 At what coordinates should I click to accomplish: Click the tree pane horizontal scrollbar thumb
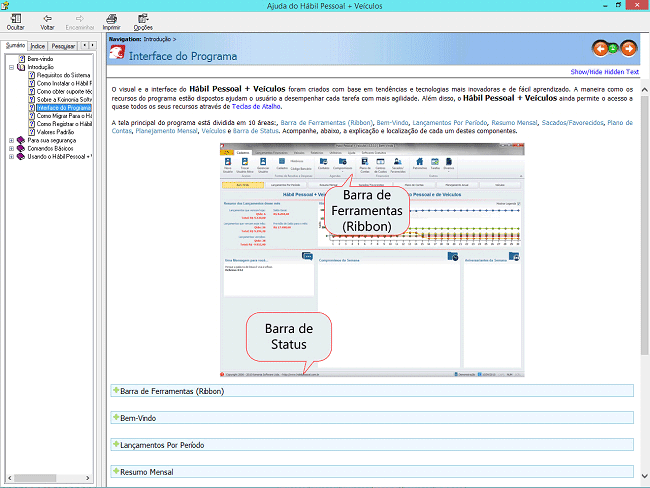35,478
